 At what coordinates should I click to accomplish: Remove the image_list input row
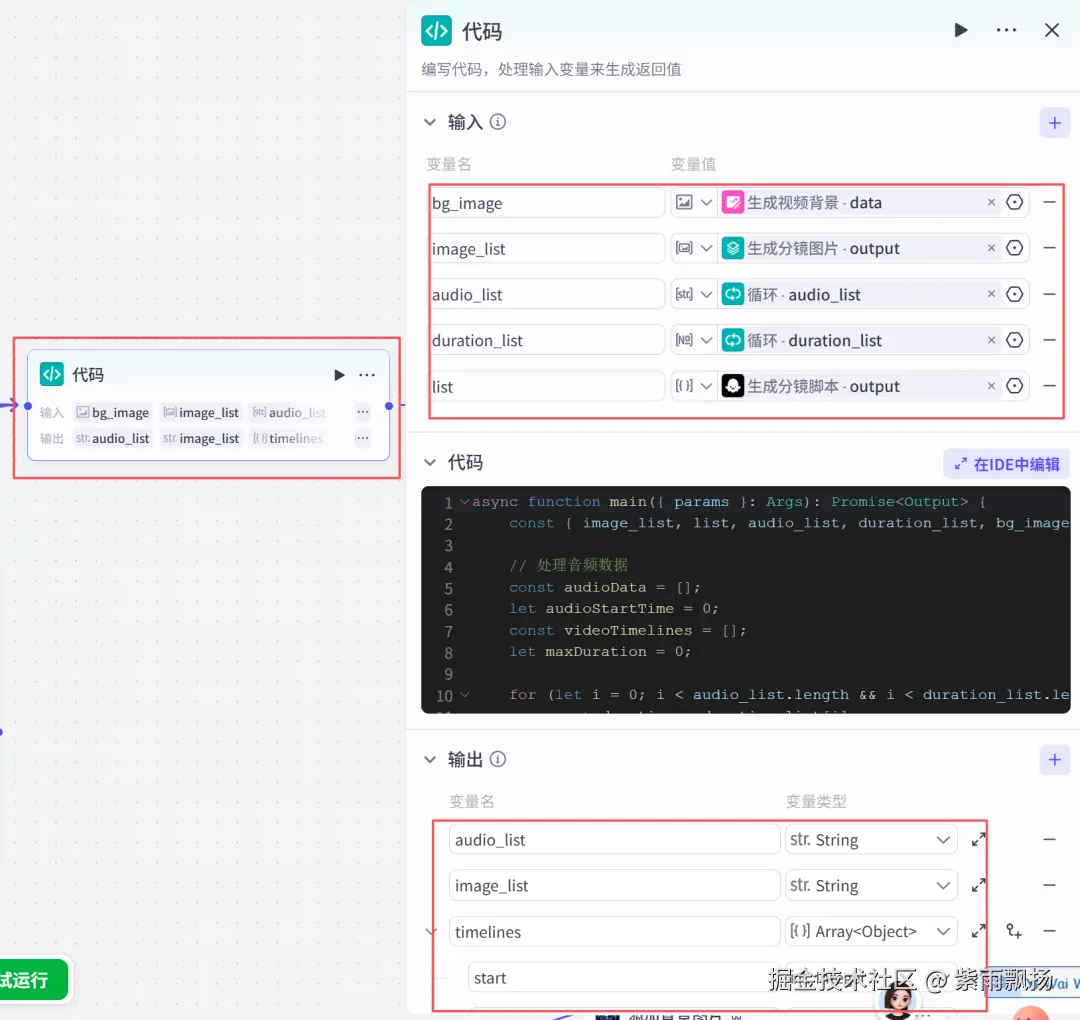coord(1049,248)
